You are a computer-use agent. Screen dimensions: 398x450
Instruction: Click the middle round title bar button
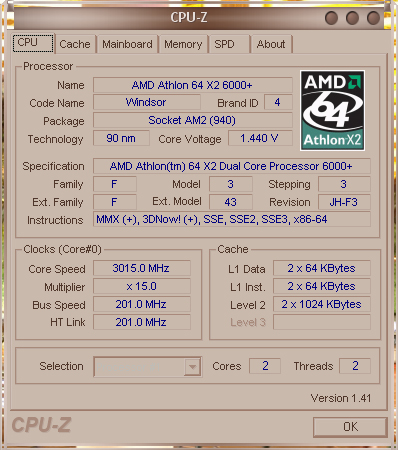pos(352,18)
